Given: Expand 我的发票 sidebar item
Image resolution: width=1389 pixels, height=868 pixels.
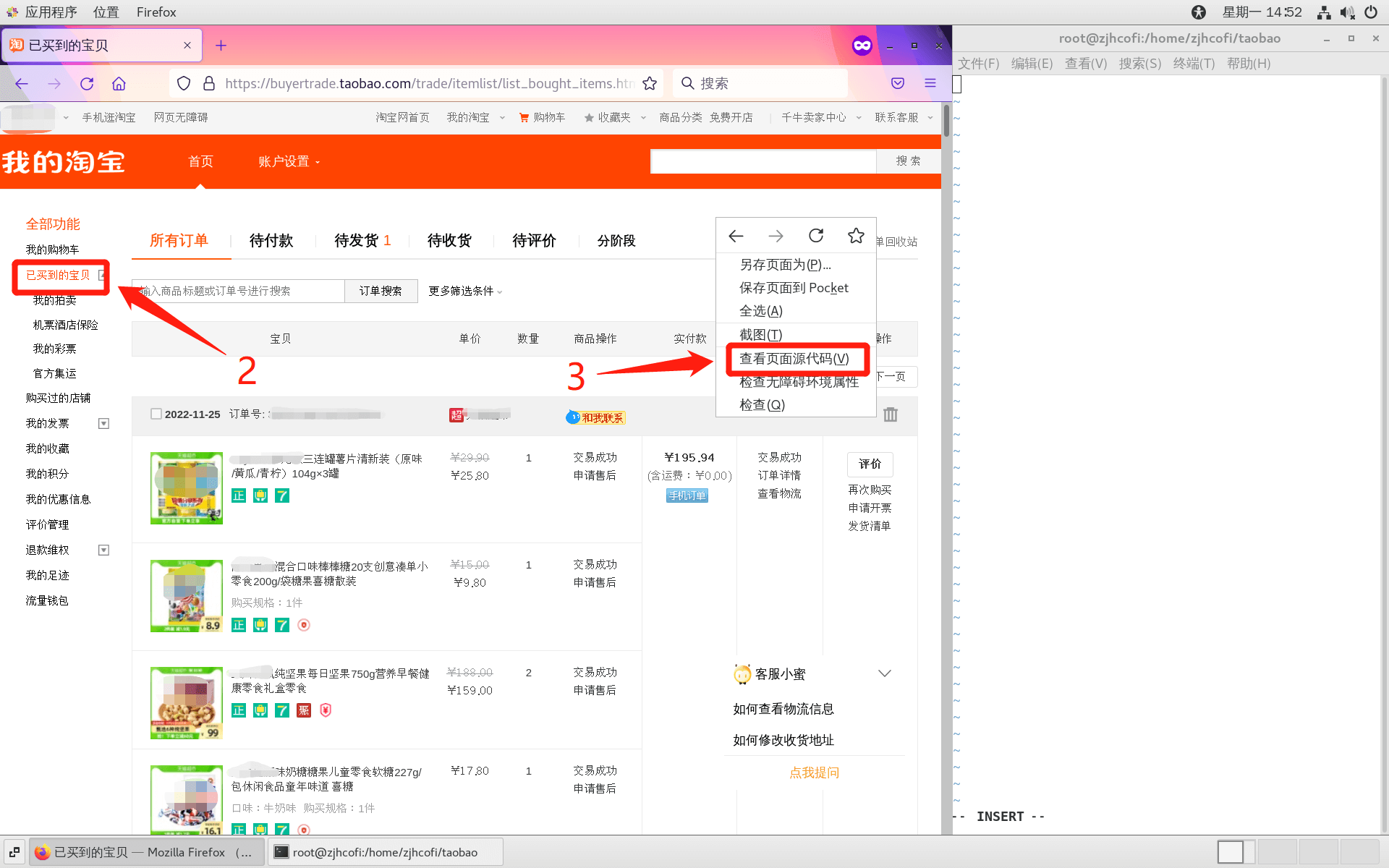Looking at the screenshot, I should 103,424.
